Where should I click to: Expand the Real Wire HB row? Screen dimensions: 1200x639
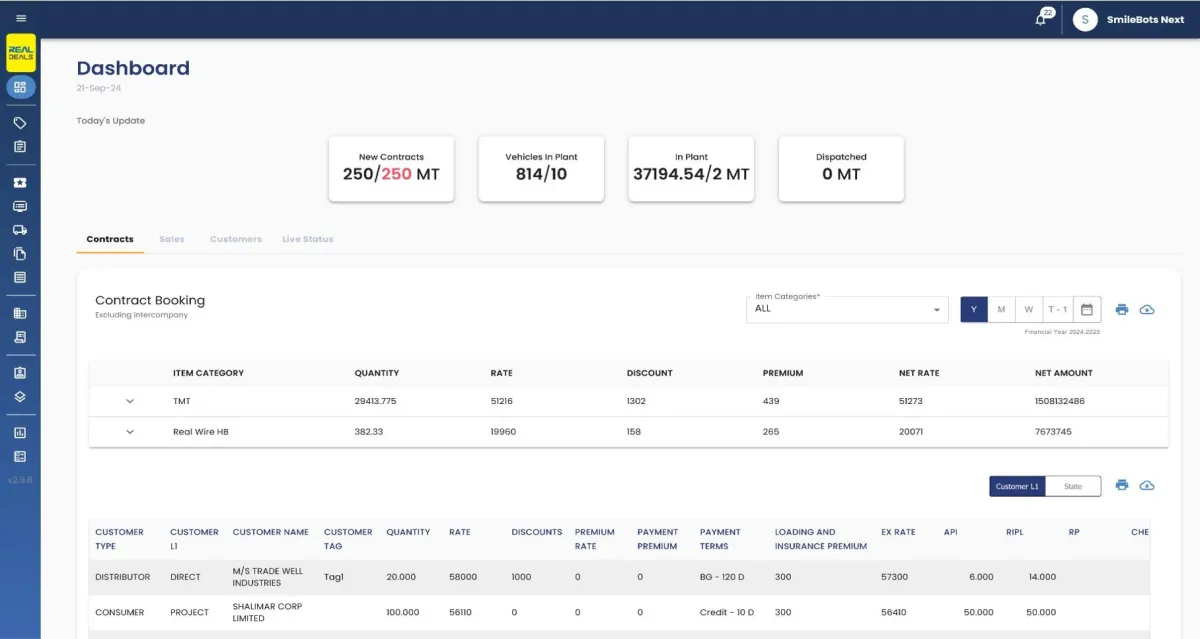pyautogui.click(x=129, y=432)
